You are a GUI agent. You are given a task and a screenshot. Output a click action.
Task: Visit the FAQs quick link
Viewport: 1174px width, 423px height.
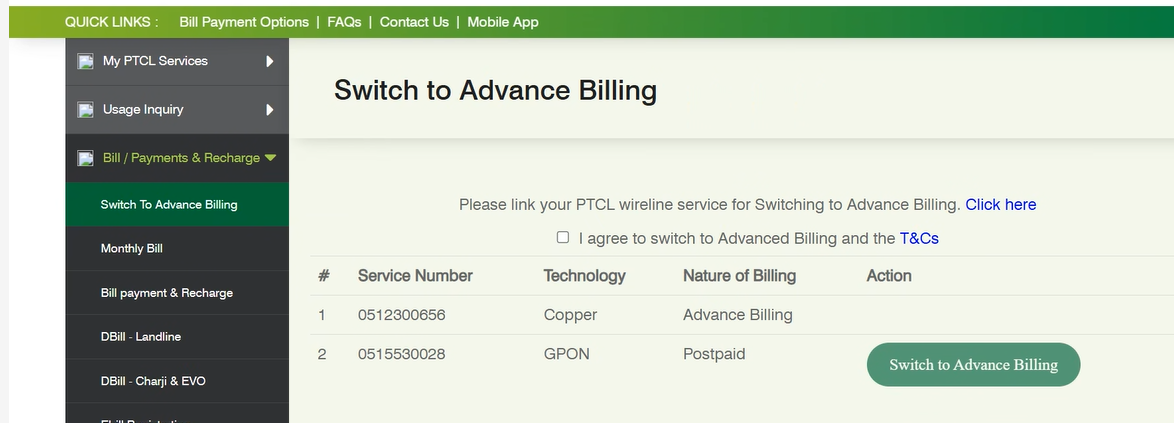344,22
